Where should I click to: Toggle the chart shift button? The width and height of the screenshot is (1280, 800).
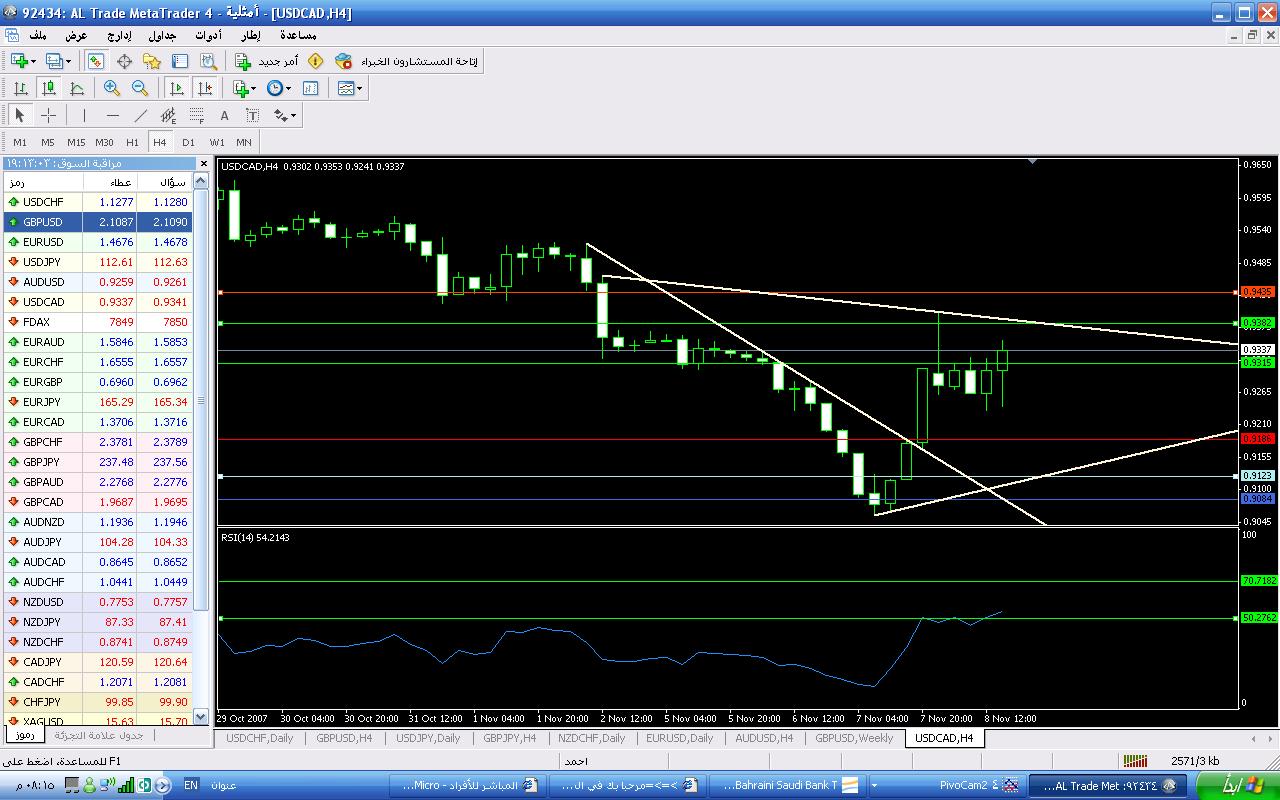click(x=205, y=88)
